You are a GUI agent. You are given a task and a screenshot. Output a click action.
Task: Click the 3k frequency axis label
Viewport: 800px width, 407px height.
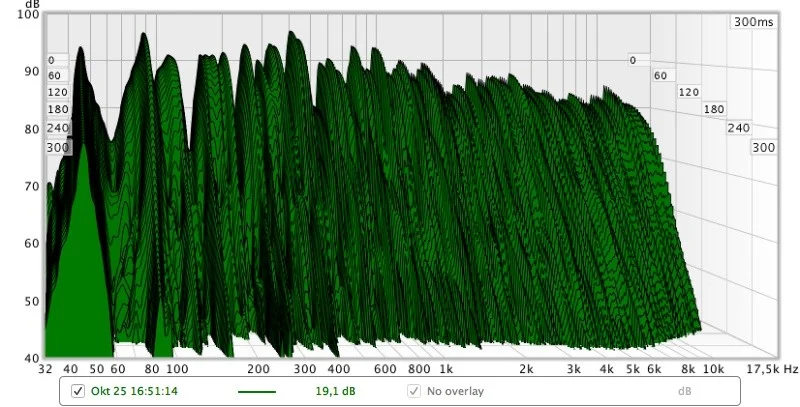(x=573, y=369)
